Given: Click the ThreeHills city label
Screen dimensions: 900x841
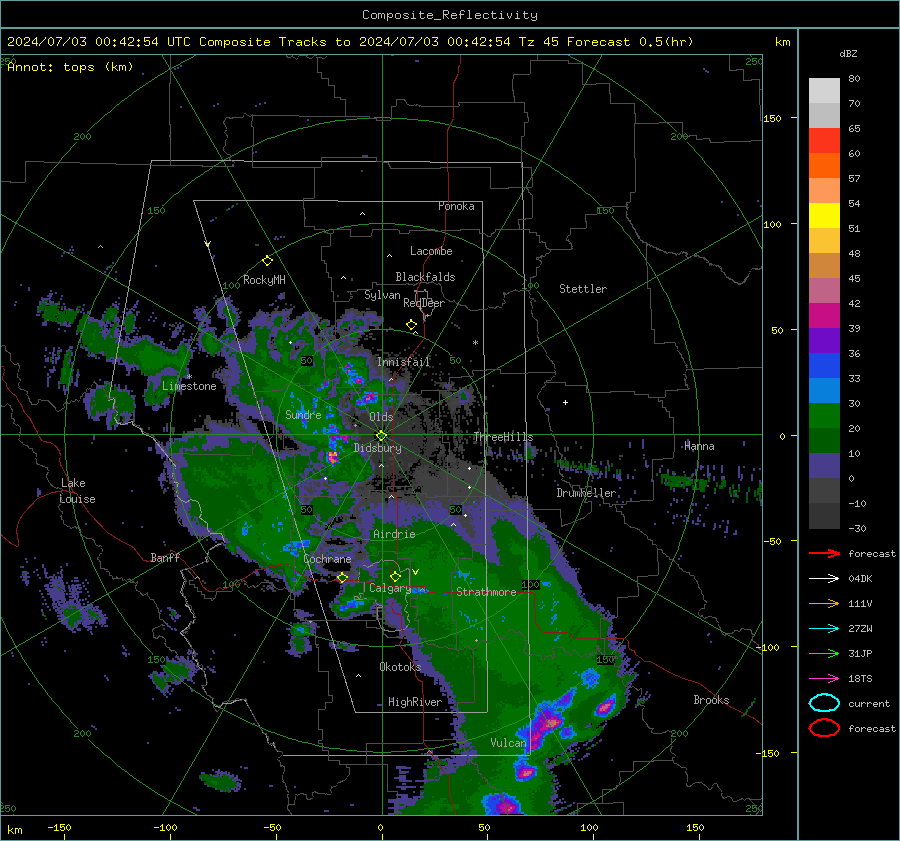Looking at the screenshot, I should point(503,437).
